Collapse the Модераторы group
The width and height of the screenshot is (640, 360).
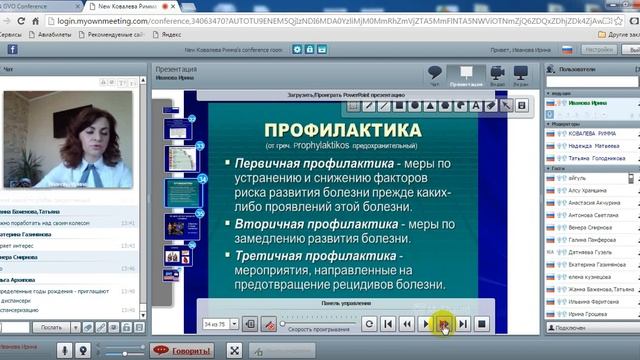coord(549,124)
